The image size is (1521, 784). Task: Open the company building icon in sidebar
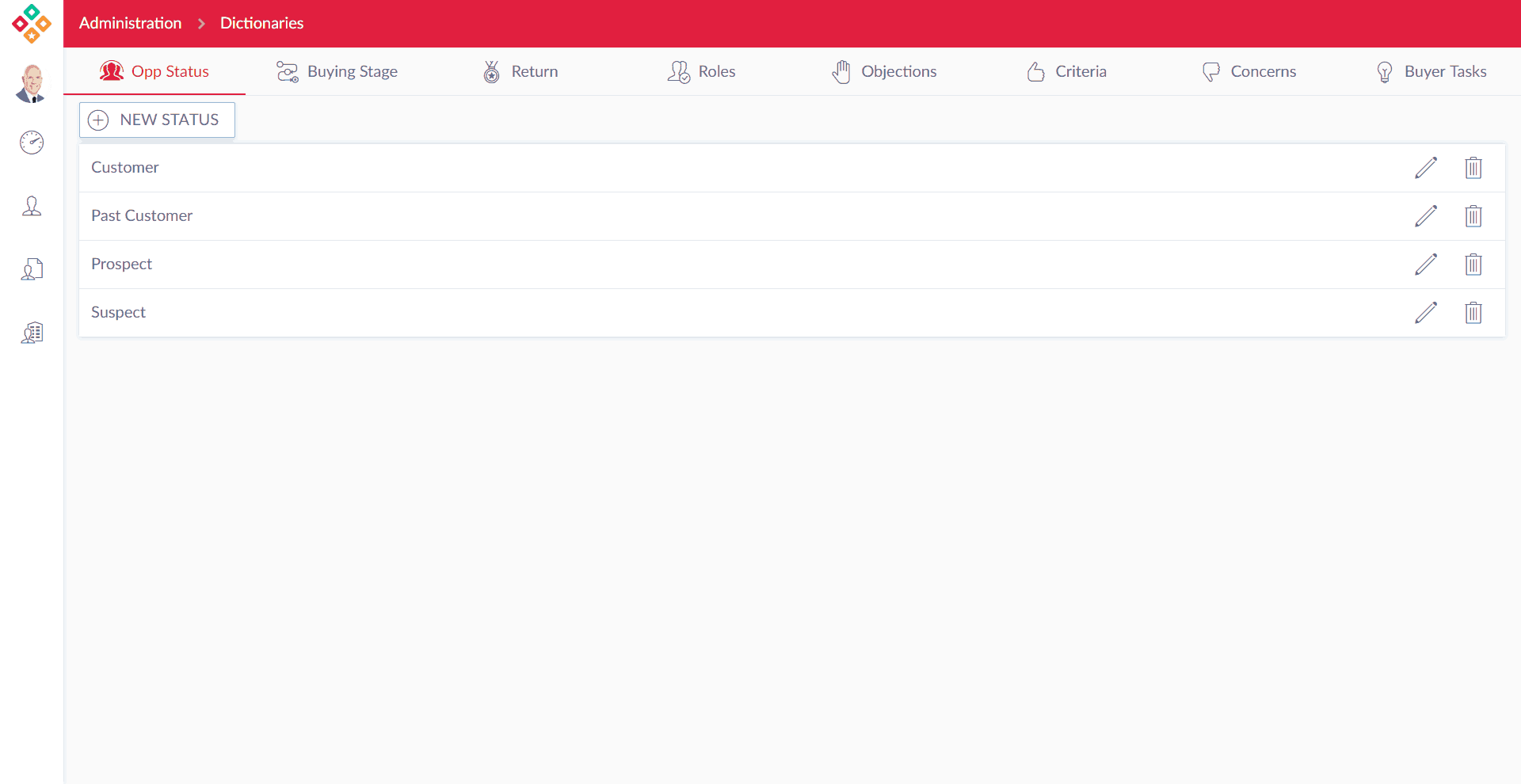[32, 333]
